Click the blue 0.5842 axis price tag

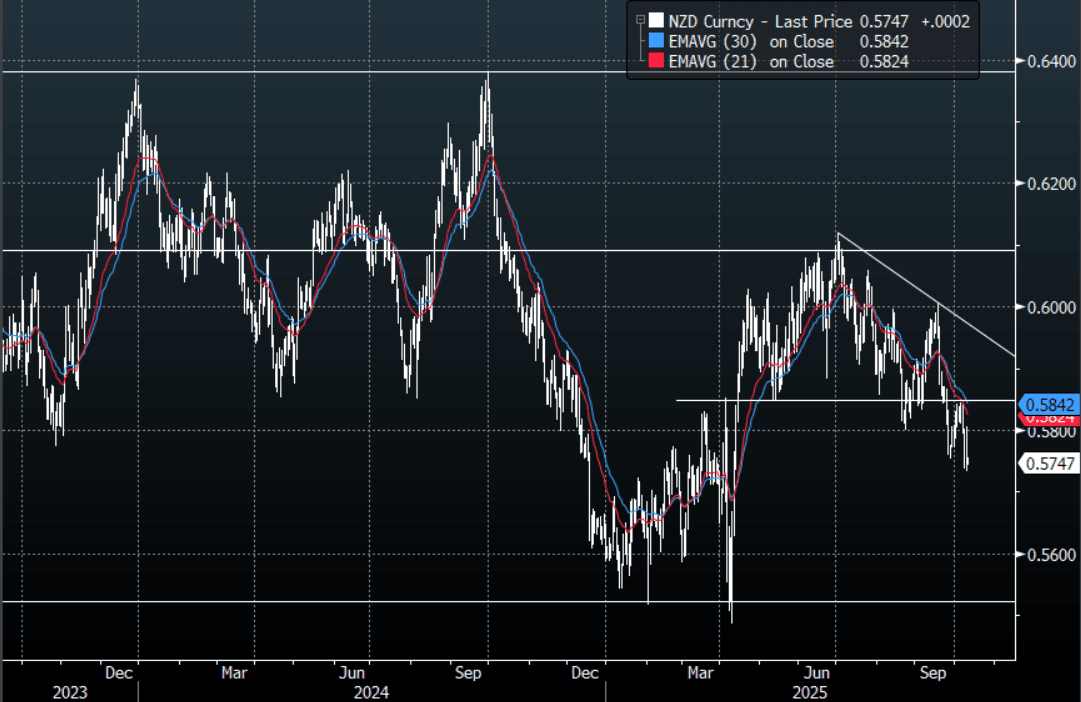[x=1045, y=405]
